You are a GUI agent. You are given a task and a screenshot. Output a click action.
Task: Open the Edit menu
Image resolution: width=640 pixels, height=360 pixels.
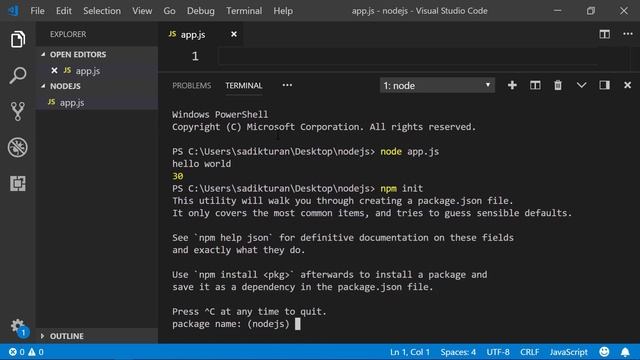coord(64,11)
